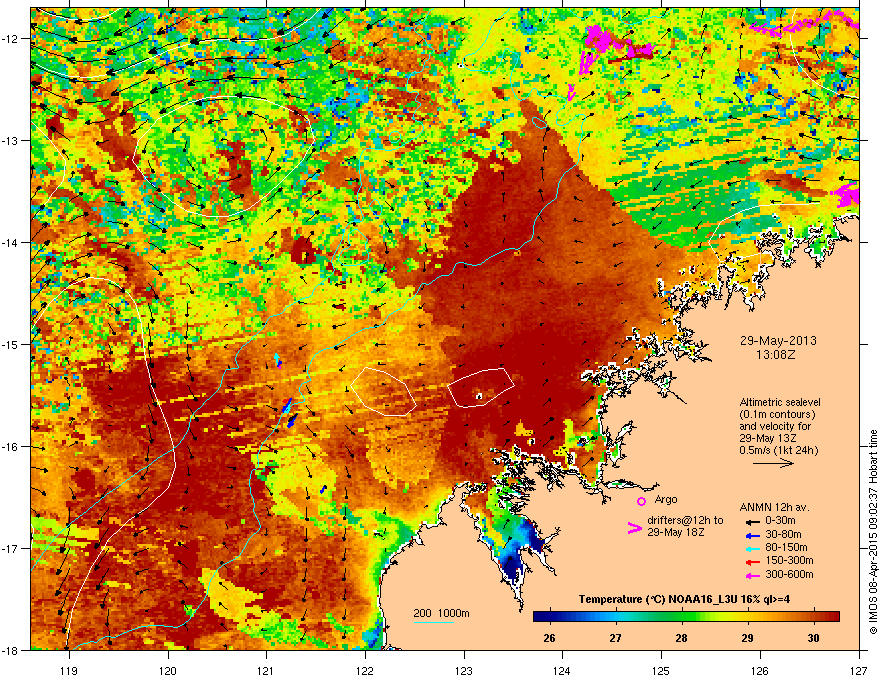Click the 'drifters@12h to' legend label
Screen dimensions: 880x680
tap(685, 521)
